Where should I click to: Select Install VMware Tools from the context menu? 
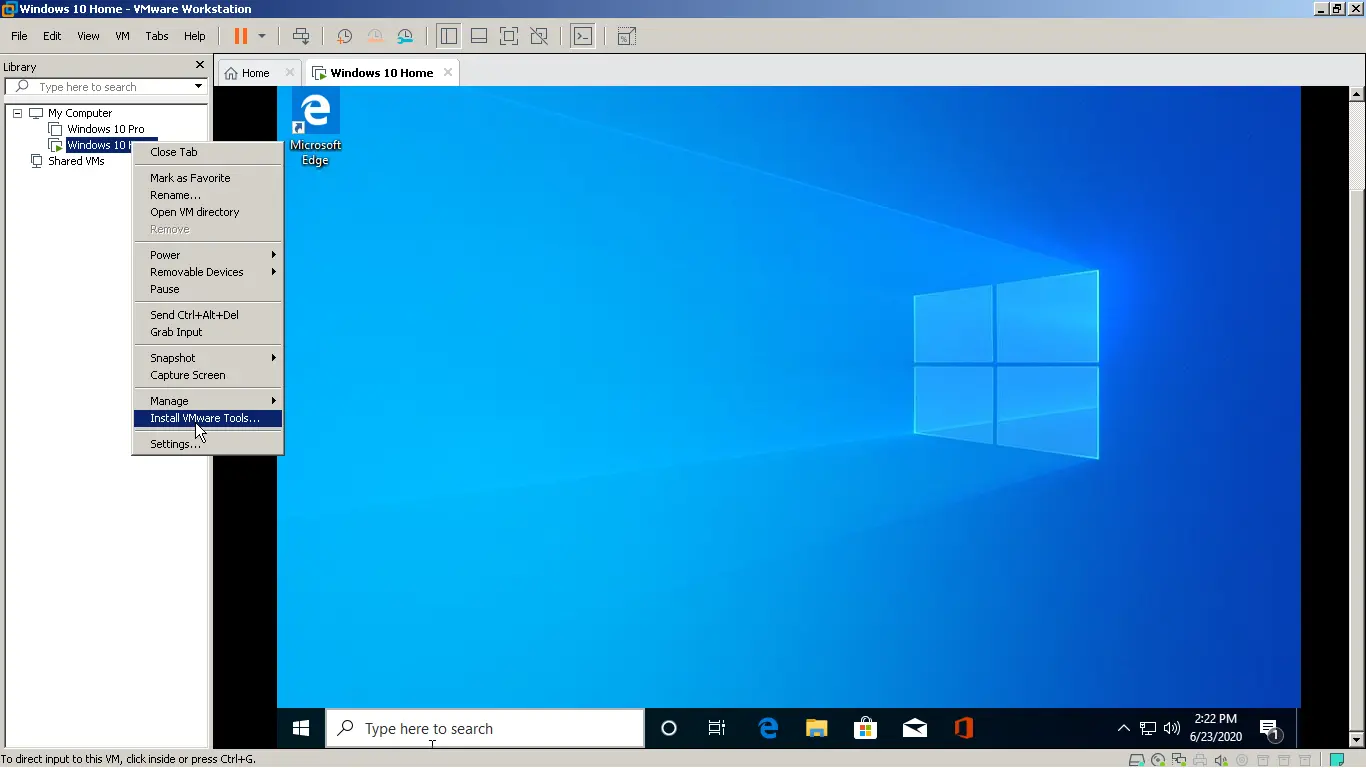point(206,418)
